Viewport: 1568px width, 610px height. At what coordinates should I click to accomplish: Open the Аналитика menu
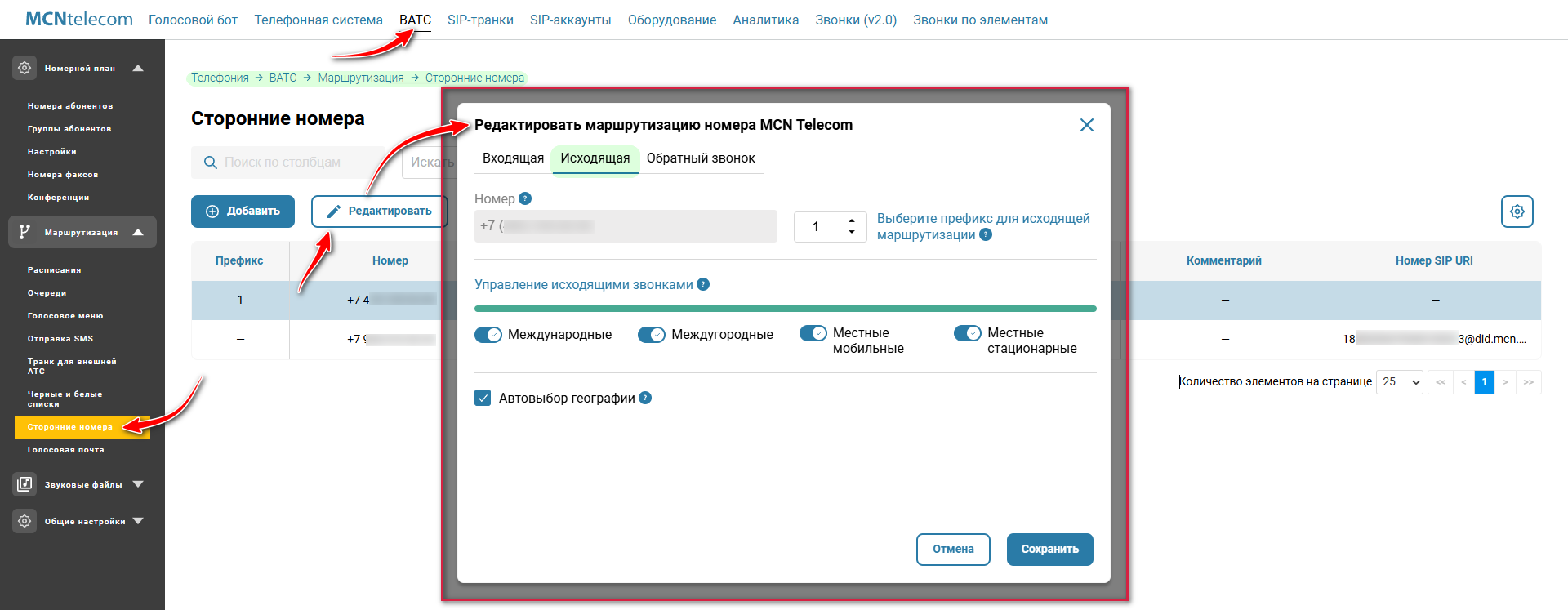(x=765, y=20)
